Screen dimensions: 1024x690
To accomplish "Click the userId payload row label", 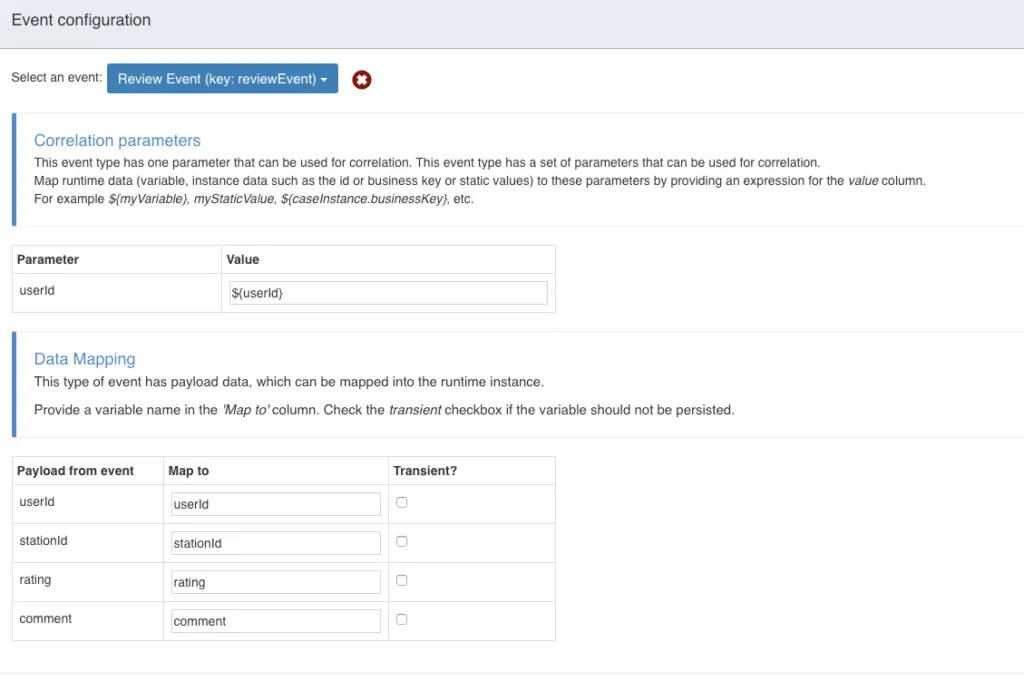I will (x=37, y=501).
